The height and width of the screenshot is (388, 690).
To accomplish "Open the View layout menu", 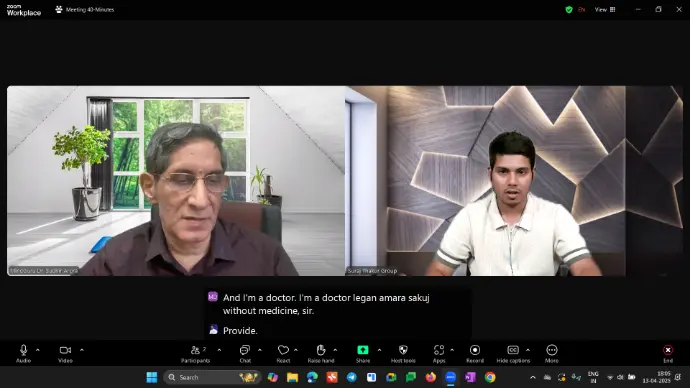I will [605, 9].
